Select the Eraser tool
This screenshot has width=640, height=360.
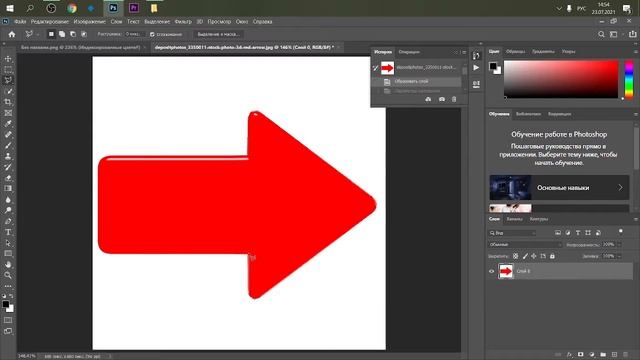[x=8, y=178]
